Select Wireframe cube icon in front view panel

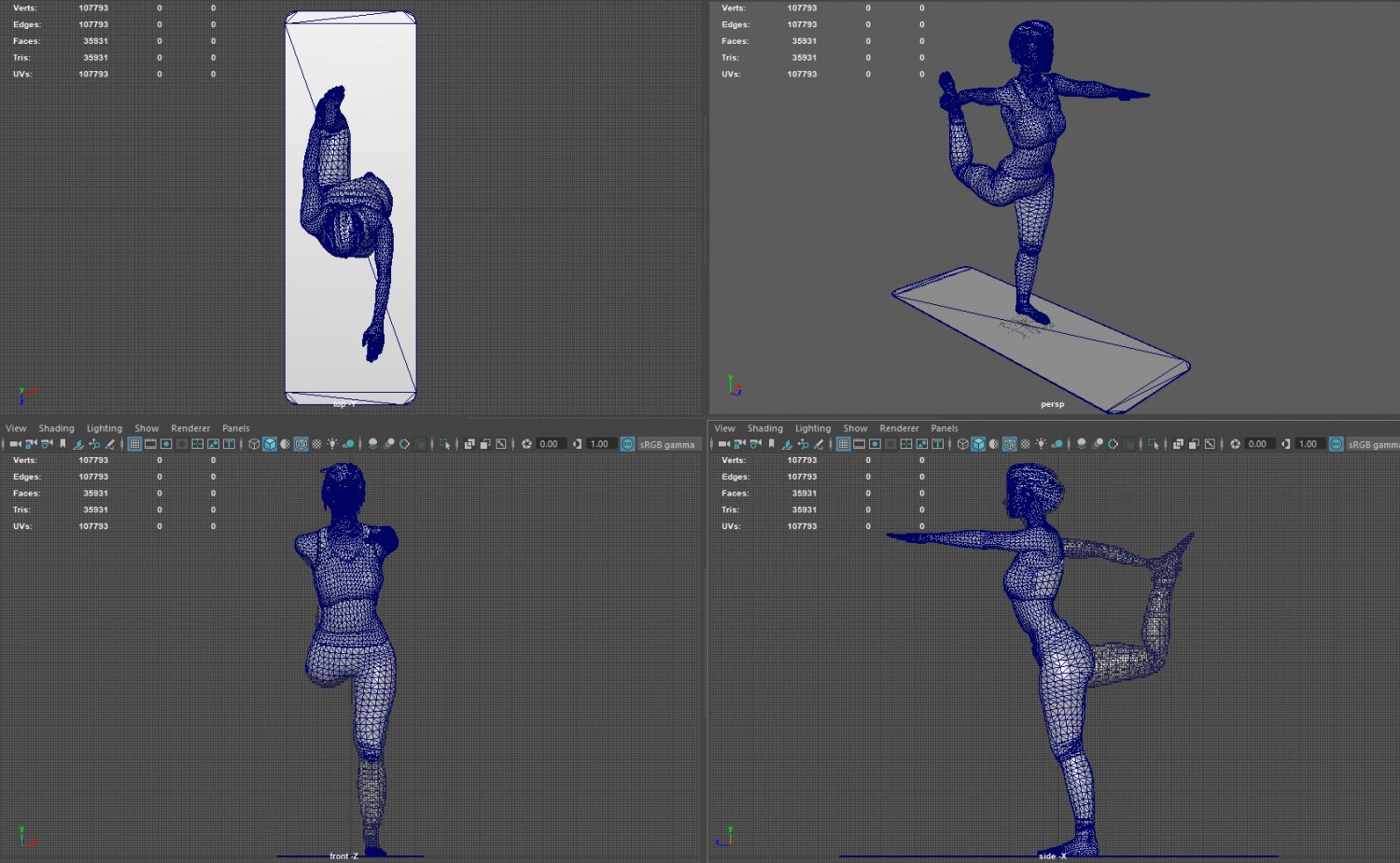[x=254, y=444]
